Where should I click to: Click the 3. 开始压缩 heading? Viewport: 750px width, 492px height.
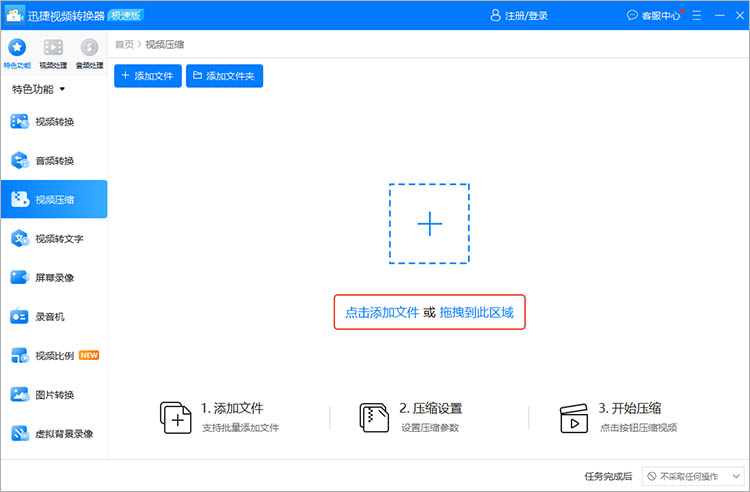[x=630, y=408]
